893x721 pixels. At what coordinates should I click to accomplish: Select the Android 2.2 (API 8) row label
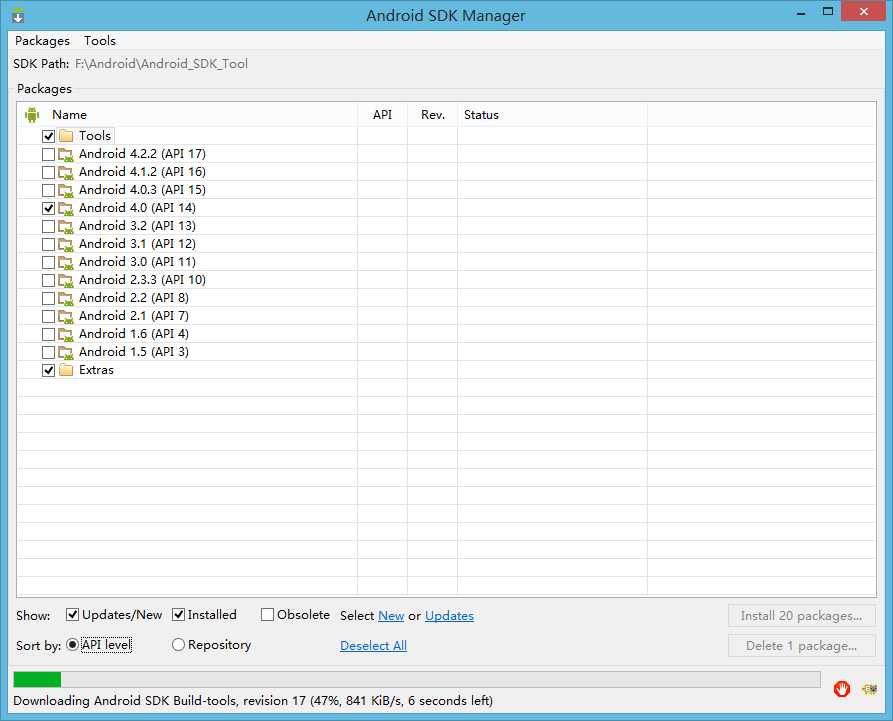(134, 298)
